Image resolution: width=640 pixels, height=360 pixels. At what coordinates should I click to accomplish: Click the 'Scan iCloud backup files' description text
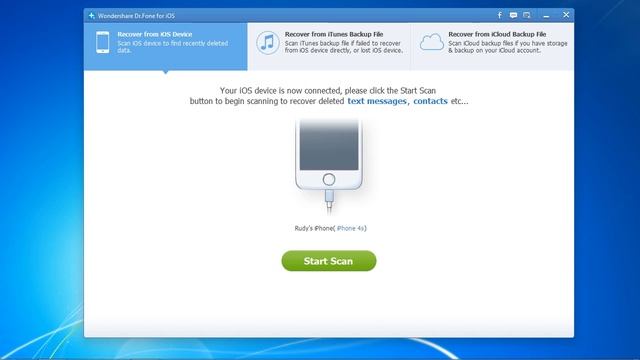click(x=508, y=47)
